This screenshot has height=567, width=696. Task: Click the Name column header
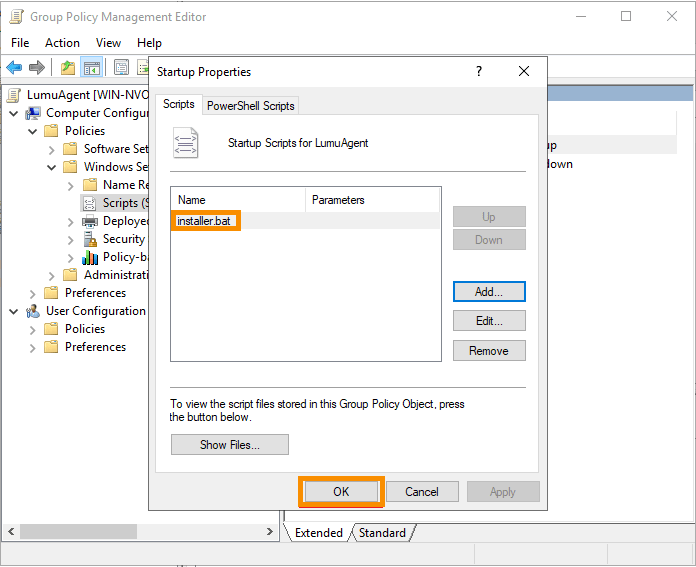click(238, 200)
